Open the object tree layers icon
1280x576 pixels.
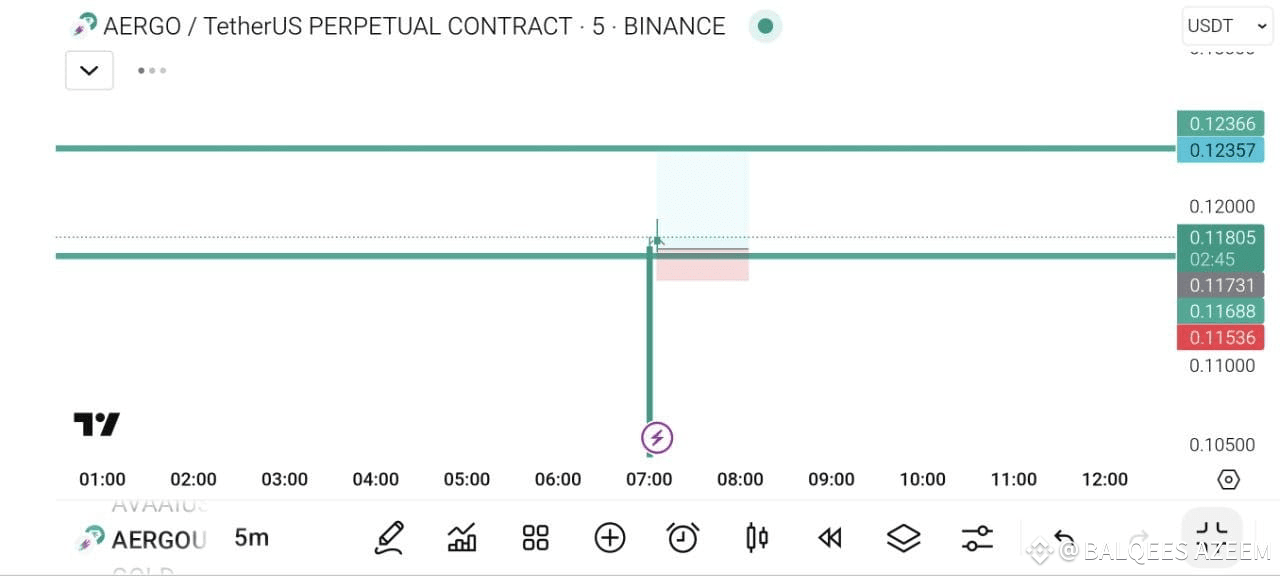(904, 538)
